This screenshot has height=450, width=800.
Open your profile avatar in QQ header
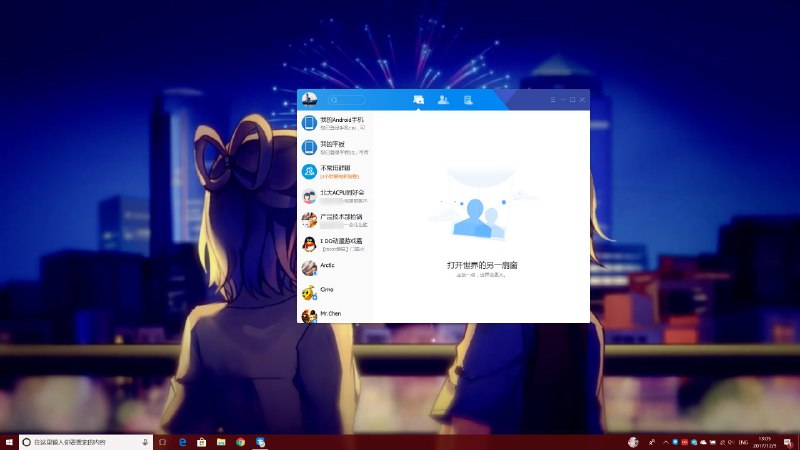(309, 99)
